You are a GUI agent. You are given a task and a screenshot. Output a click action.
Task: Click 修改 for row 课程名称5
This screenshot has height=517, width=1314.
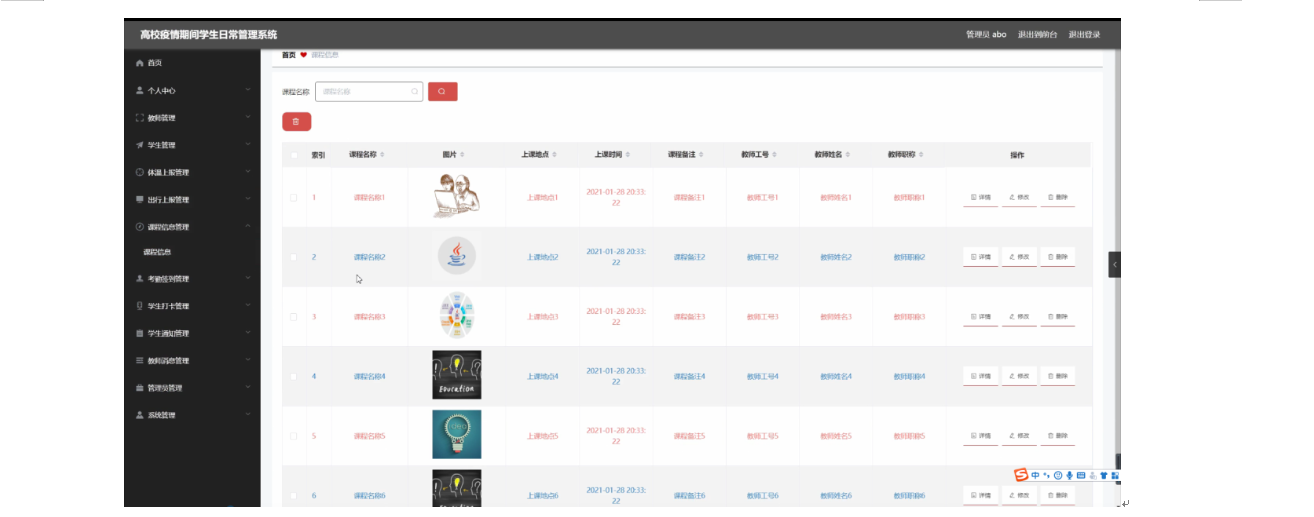tap(1019, 436)
